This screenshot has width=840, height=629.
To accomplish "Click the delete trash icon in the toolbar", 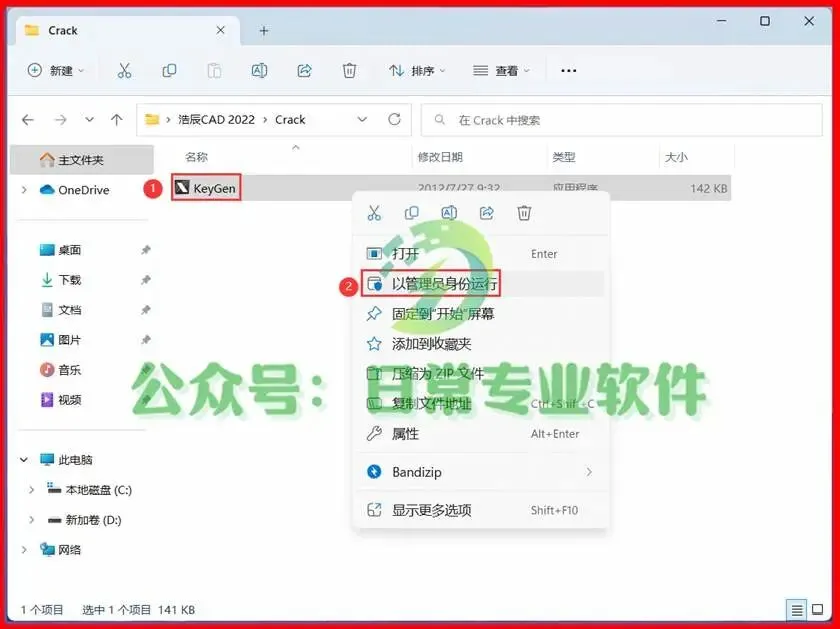I will coord(349,70).
